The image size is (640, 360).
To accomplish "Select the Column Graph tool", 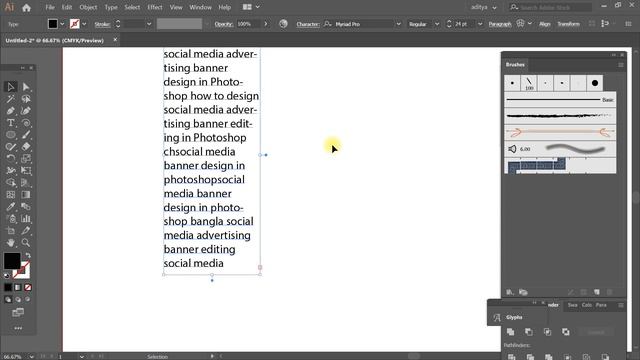I will (x=26, y=219).
